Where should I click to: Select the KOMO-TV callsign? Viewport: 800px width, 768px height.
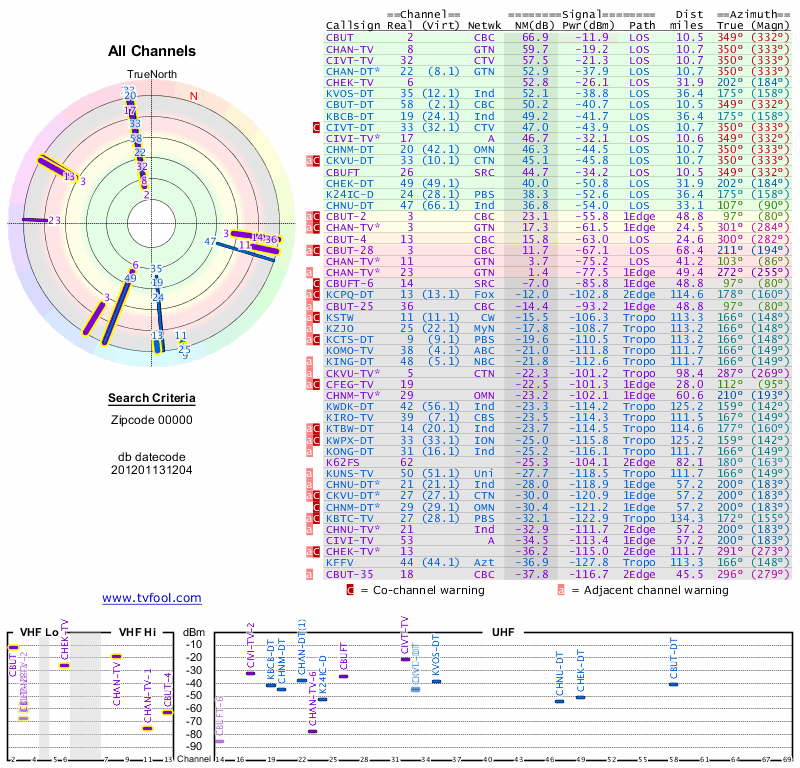click(350, 351)
